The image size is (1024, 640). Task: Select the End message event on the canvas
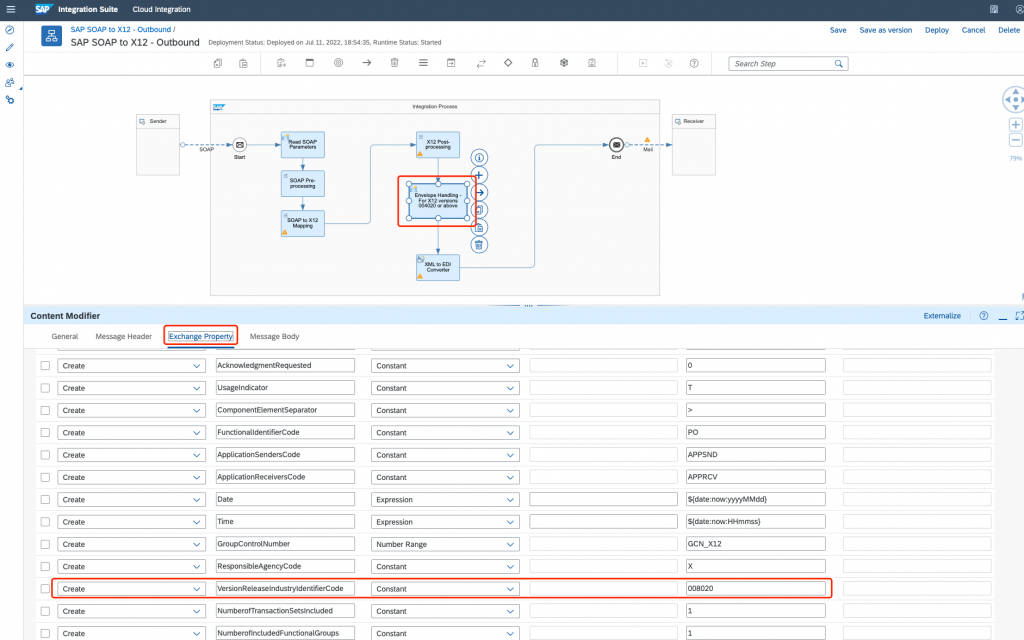coord(616,145)
